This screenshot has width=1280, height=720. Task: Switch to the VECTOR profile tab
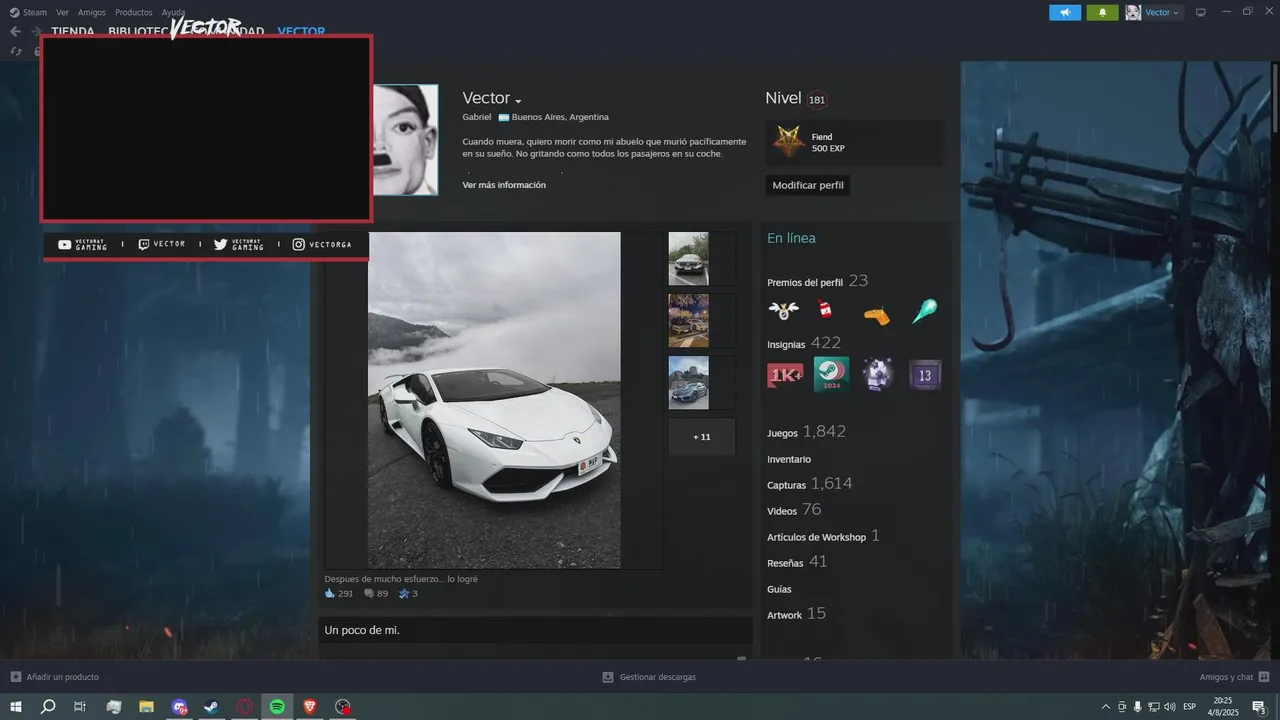tap(301, 31)
